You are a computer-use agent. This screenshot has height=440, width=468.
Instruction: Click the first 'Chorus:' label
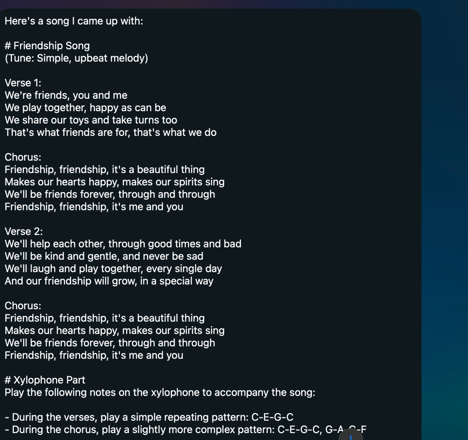[x=23, y=157]
